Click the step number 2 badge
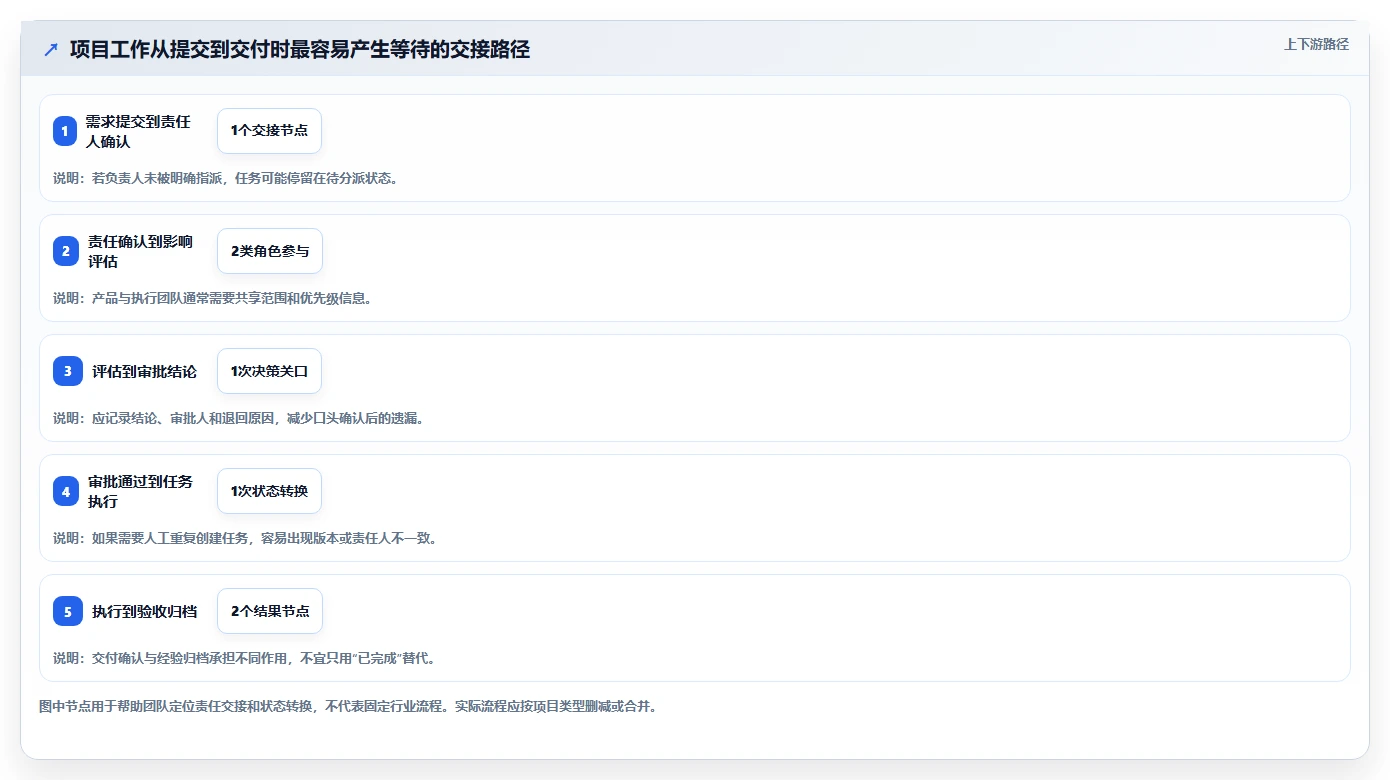The height and width of the screenshot is (780, 1390). point(66,251)
